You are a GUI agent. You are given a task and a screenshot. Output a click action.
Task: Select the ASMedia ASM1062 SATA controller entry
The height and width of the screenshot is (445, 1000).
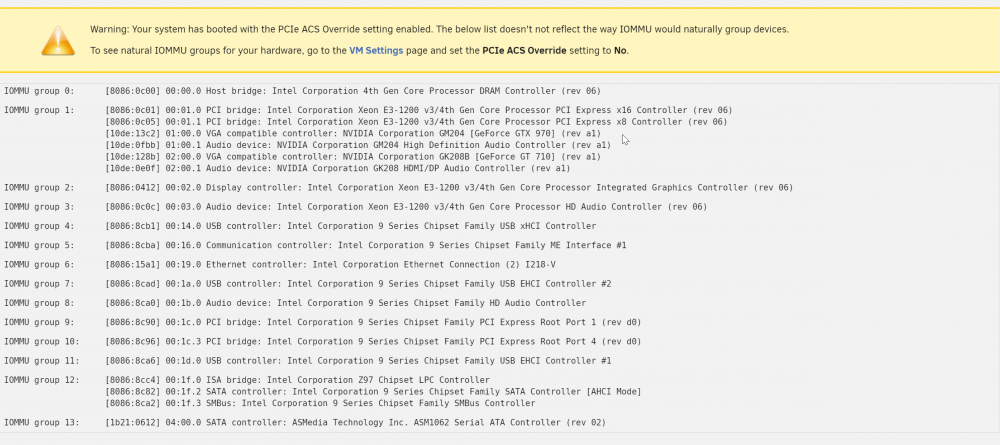point(356,422)
